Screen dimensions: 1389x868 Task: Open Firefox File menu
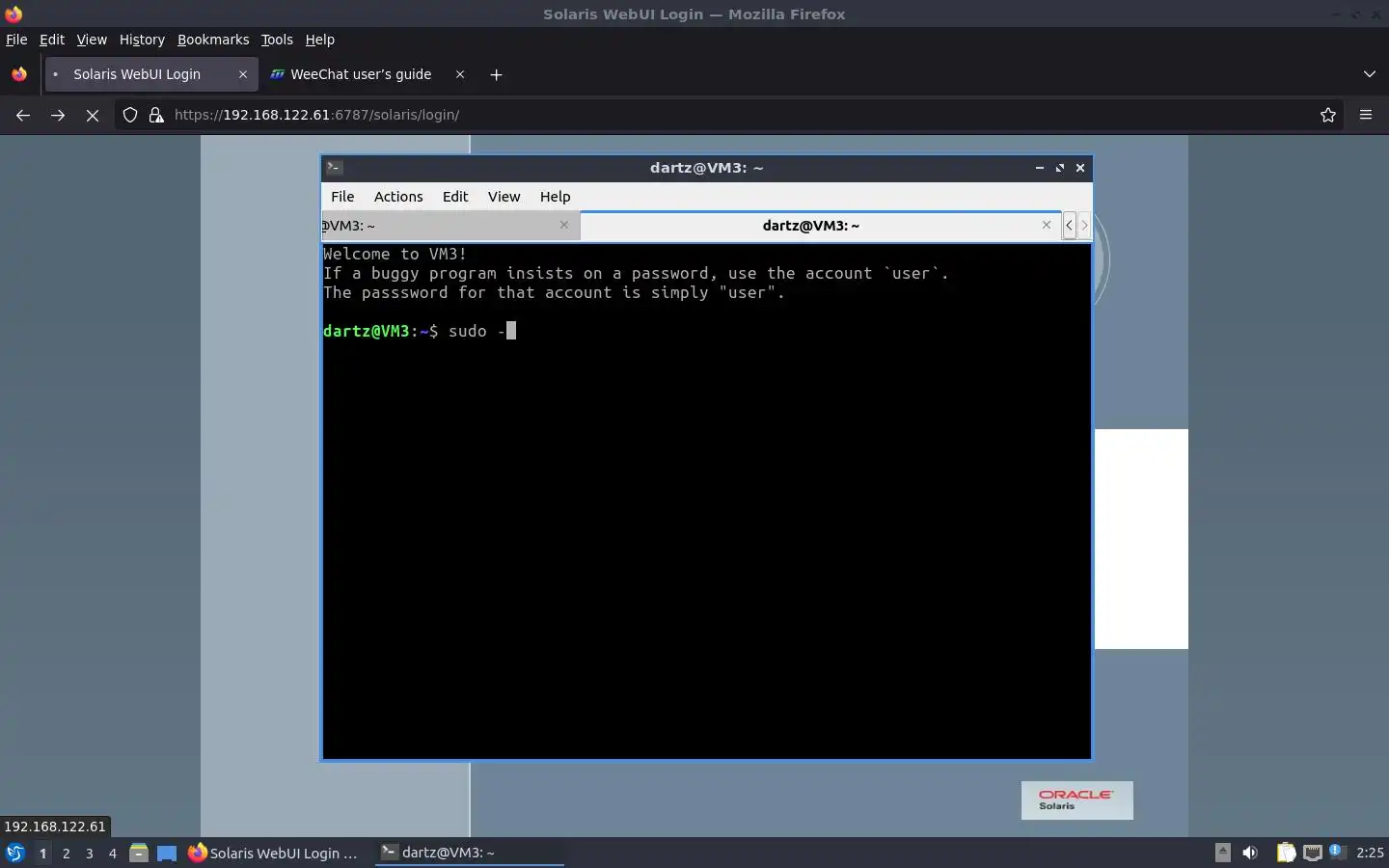click(16, 40)
